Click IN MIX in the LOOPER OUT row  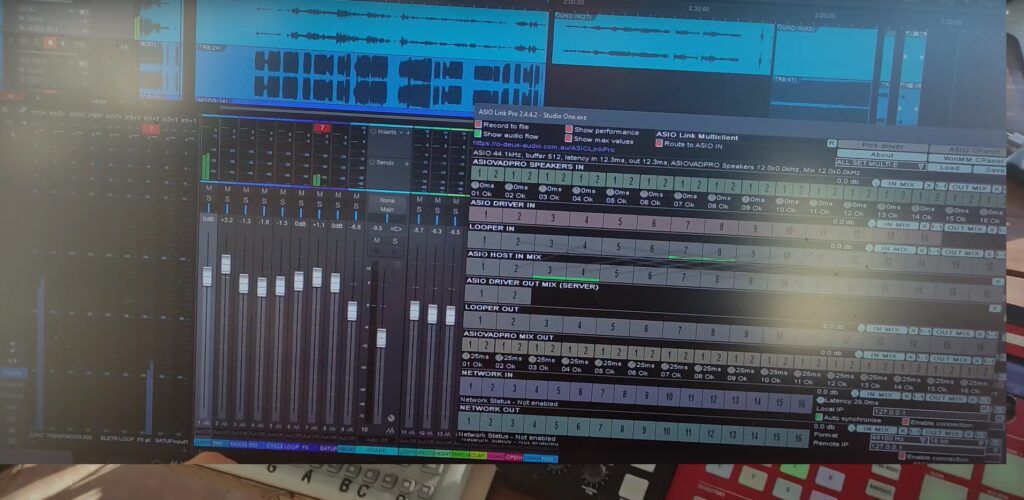886,330
